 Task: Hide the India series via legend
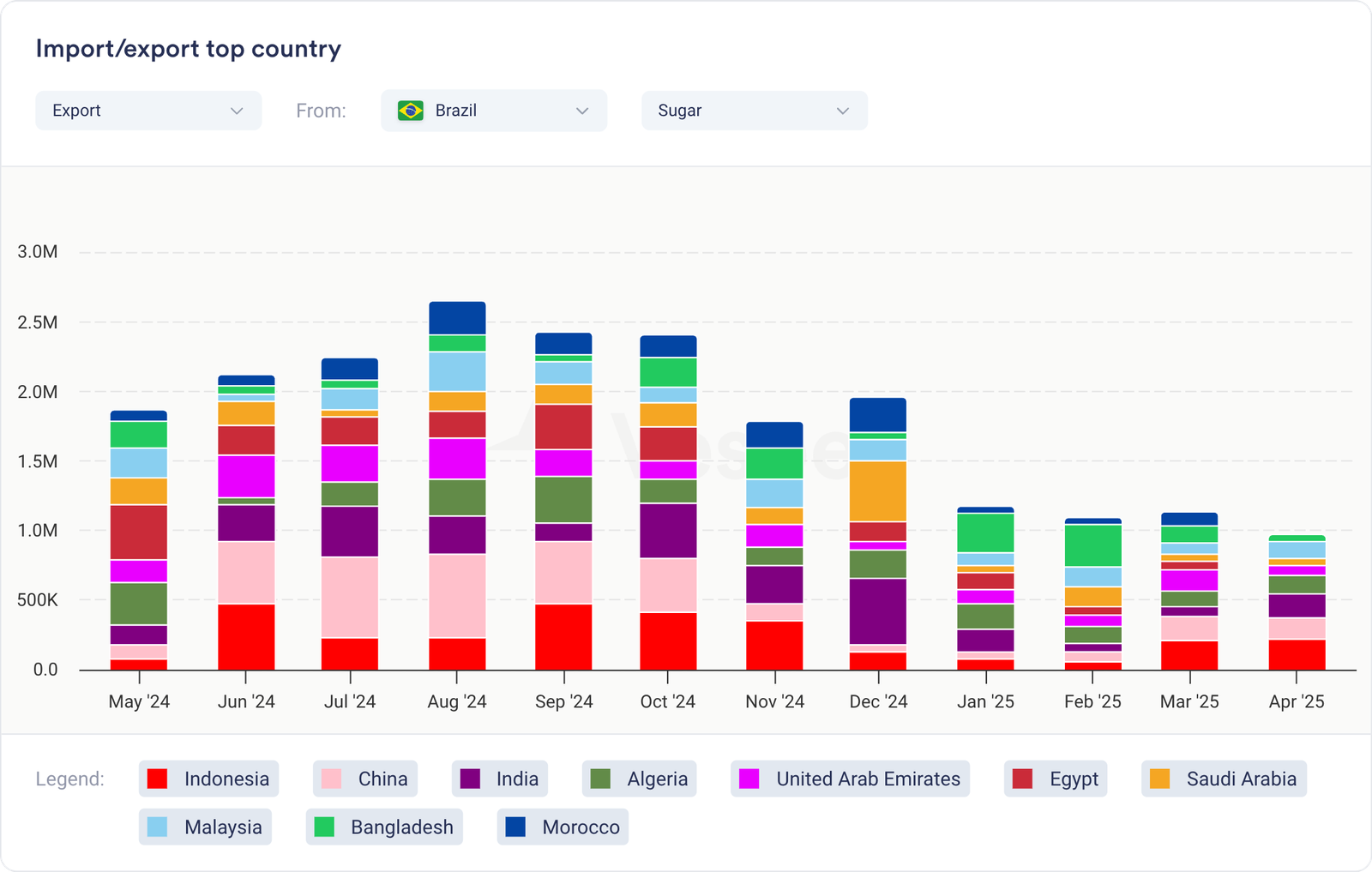(500, 779)
